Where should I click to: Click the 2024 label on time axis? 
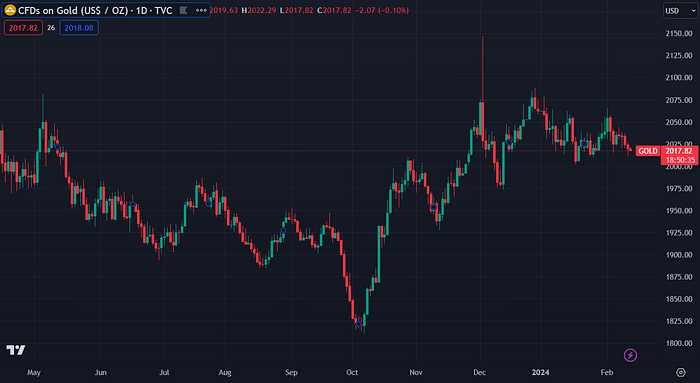(540, 372)
